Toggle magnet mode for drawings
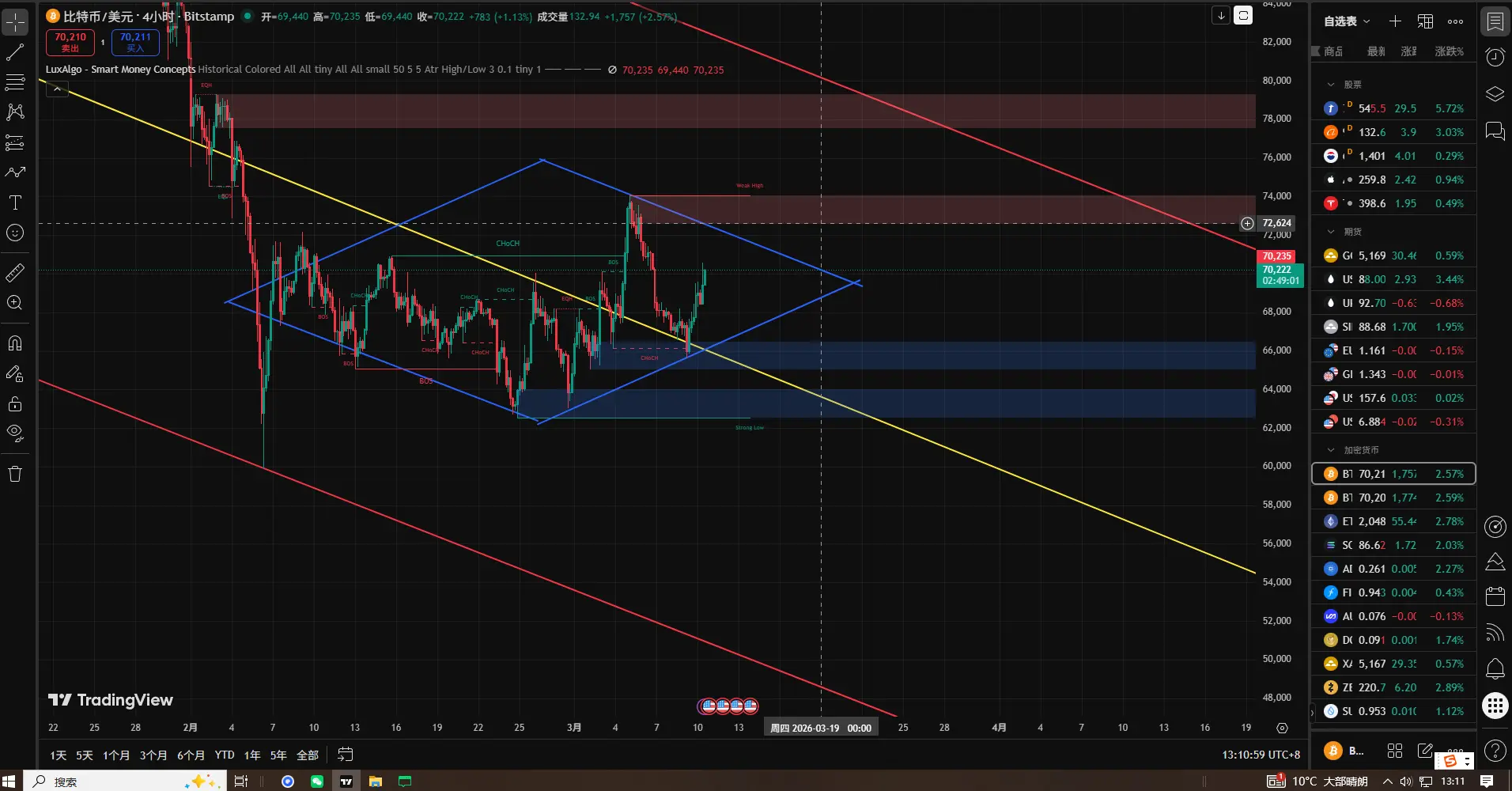1512x791 pixels. (x=15, y=343)
